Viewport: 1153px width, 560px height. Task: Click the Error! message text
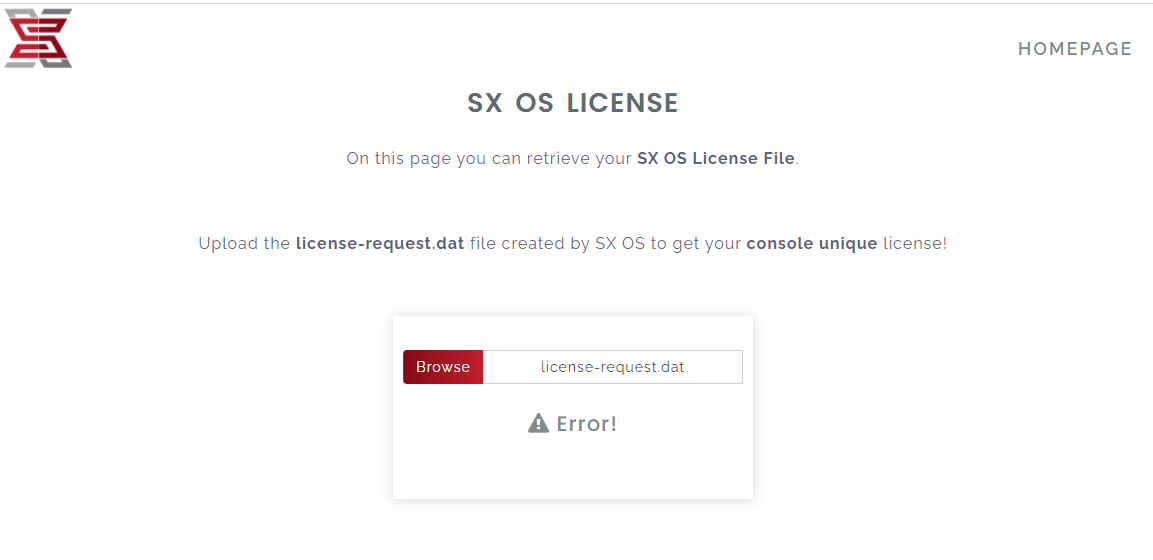587,424
